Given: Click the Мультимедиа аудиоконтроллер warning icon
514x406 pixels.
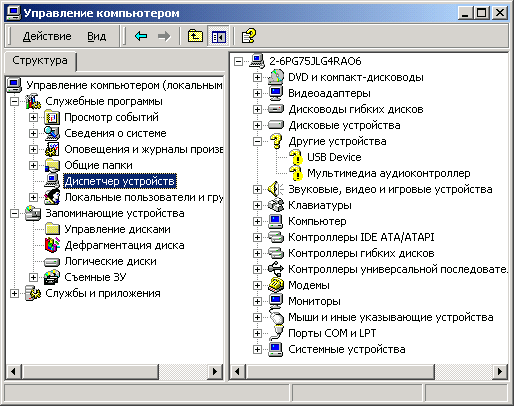Looking at the screenshot, I should 295,173.
